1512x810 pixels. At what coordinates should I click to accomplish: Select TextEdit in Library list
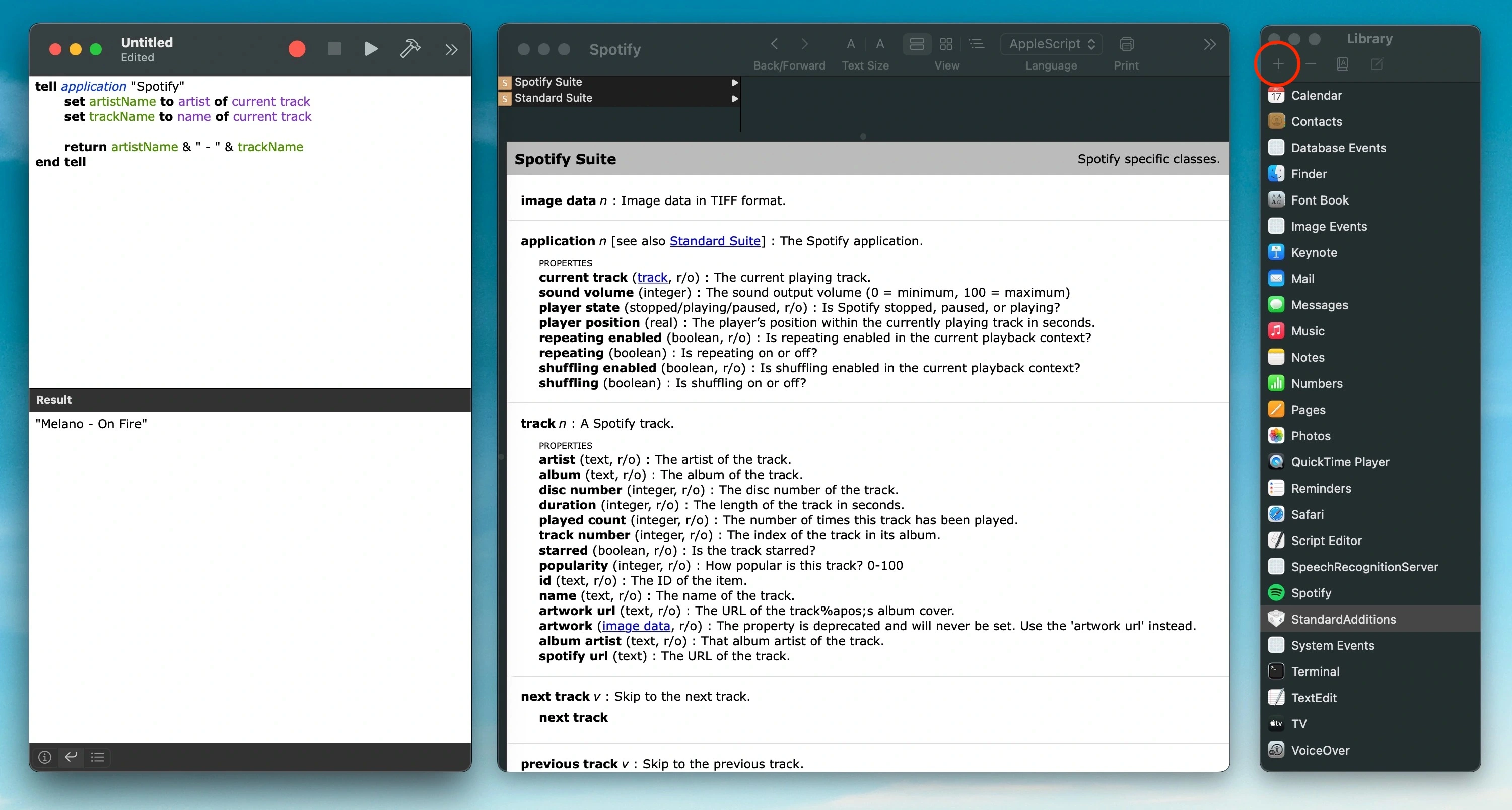click(1370, 698)
